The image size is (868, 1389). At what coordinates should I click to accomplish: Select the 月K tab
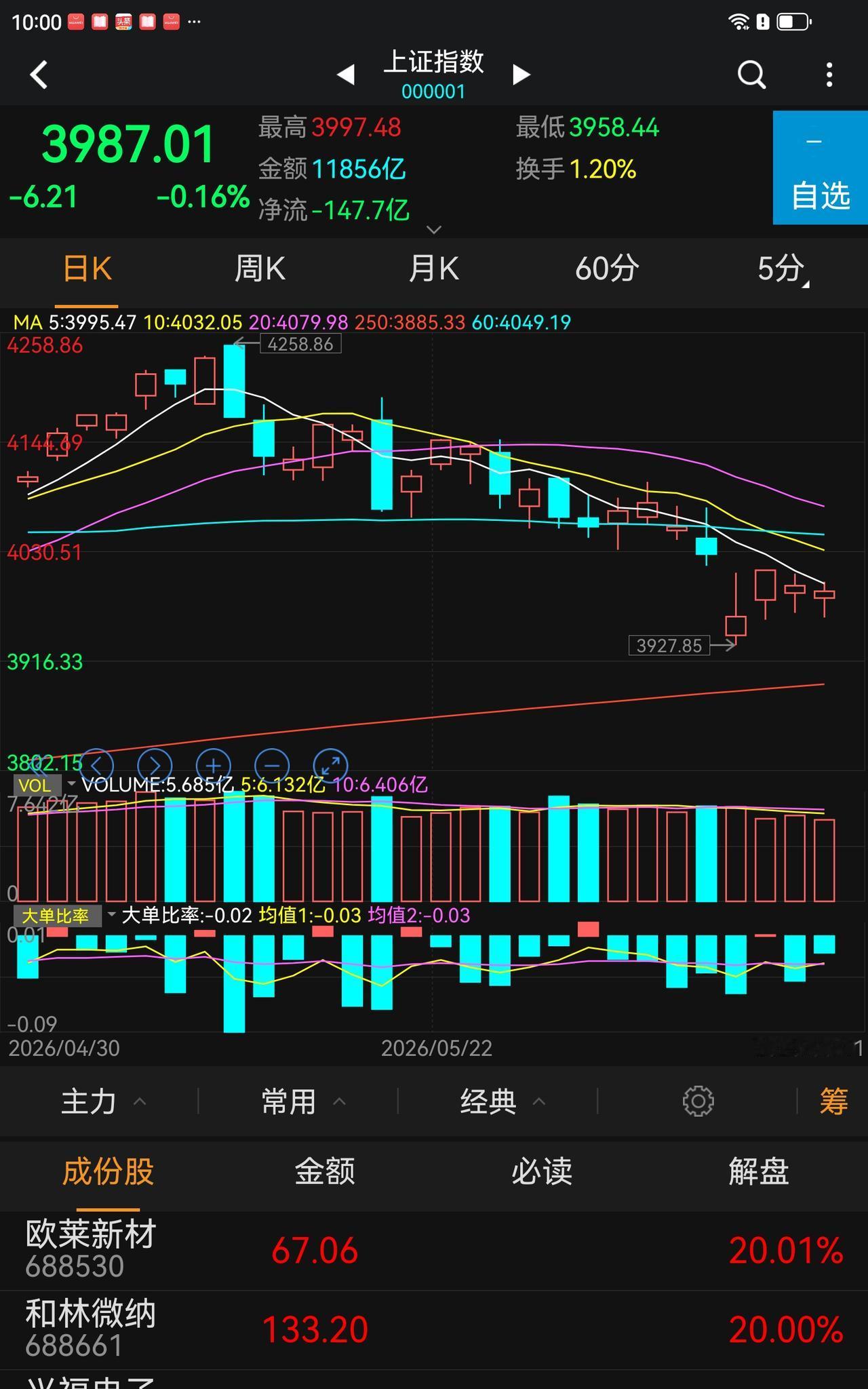tap(433, 269)
